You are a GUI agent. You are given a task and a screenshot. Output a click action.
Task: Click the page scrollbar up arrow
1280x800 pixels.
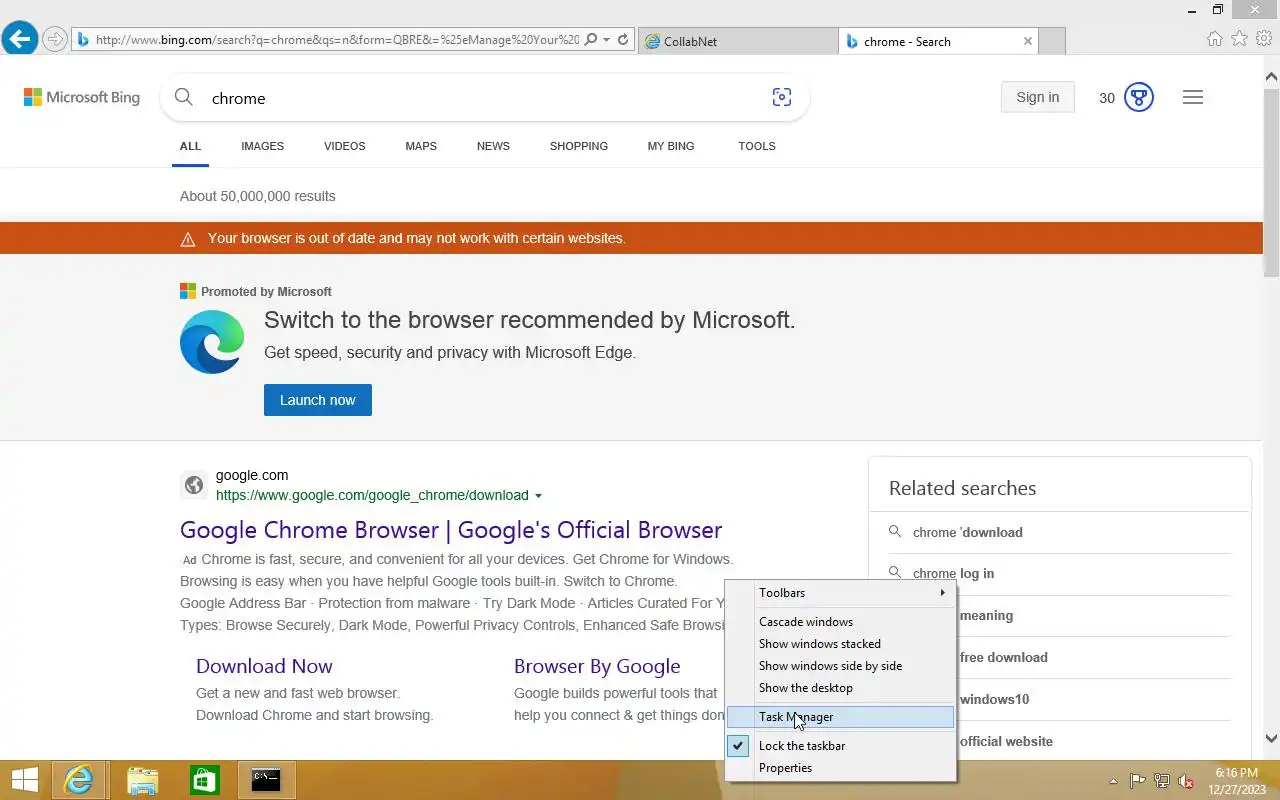coord(1271,76)
